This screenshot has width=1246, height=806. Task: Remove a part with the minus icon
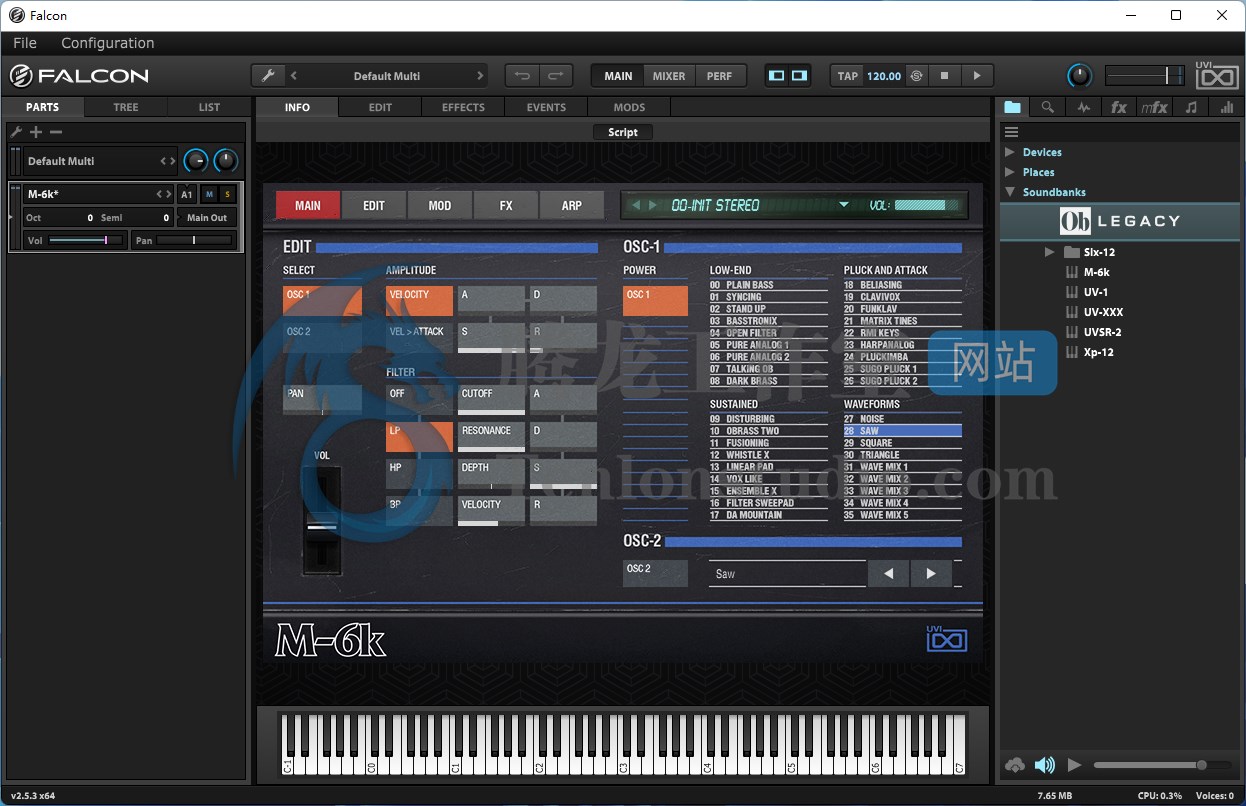click(56, 132)
